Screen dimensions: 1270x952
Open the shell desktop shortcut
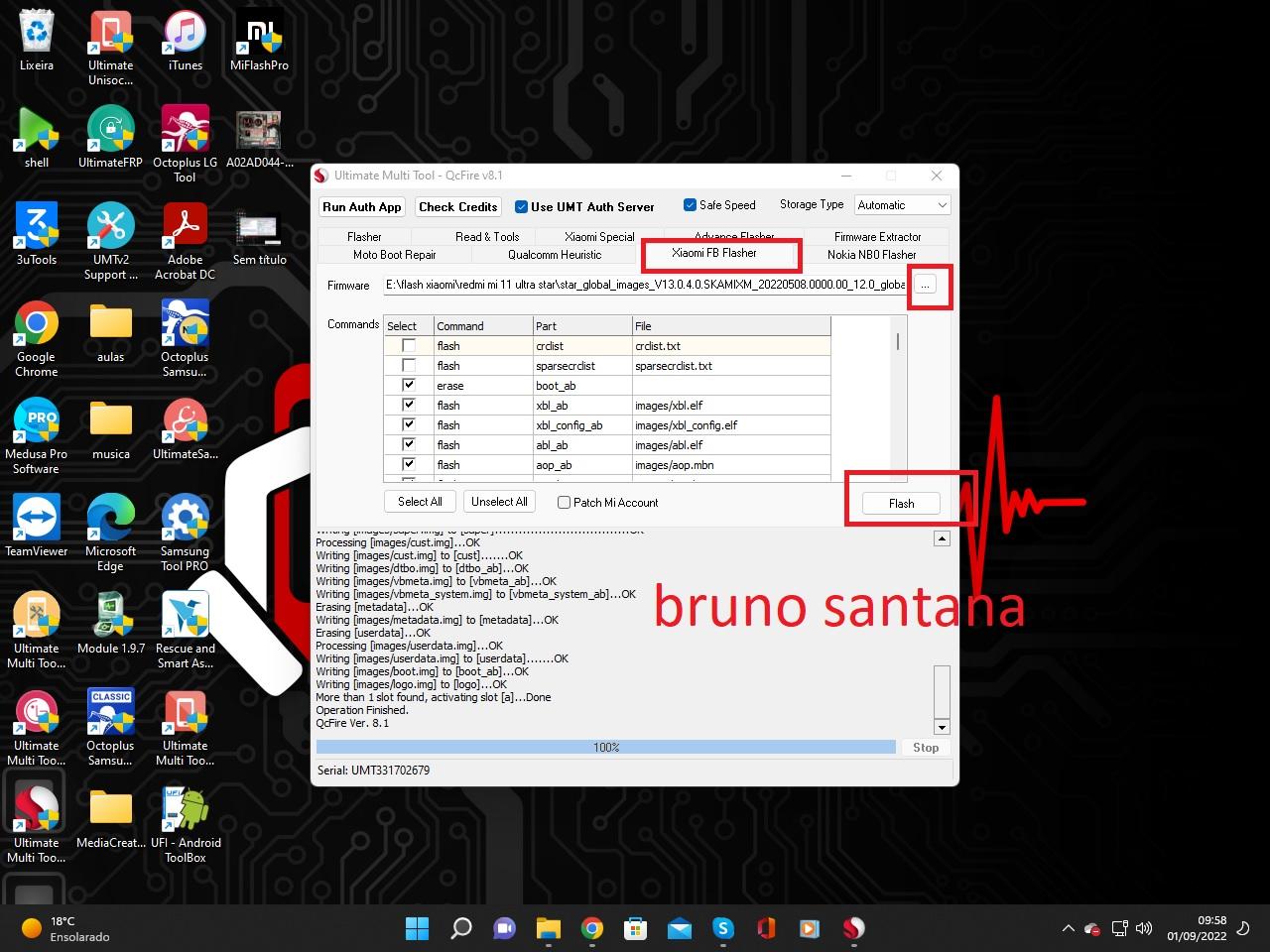[37, 137]
